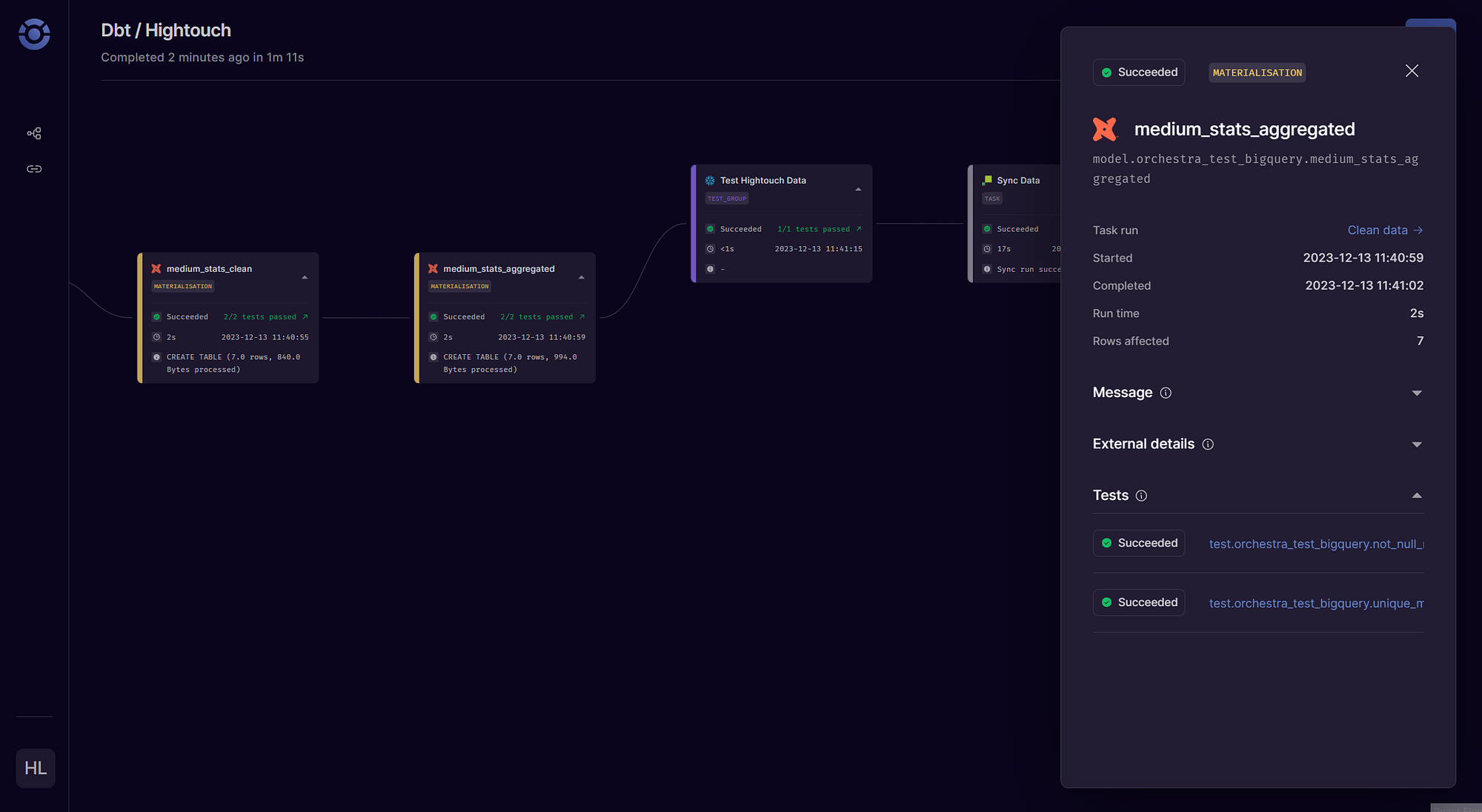Collapse the medium_stats_clean node card
Image resolution: width=1482 pixels, height=812 pixels.
tap(305, 278)
